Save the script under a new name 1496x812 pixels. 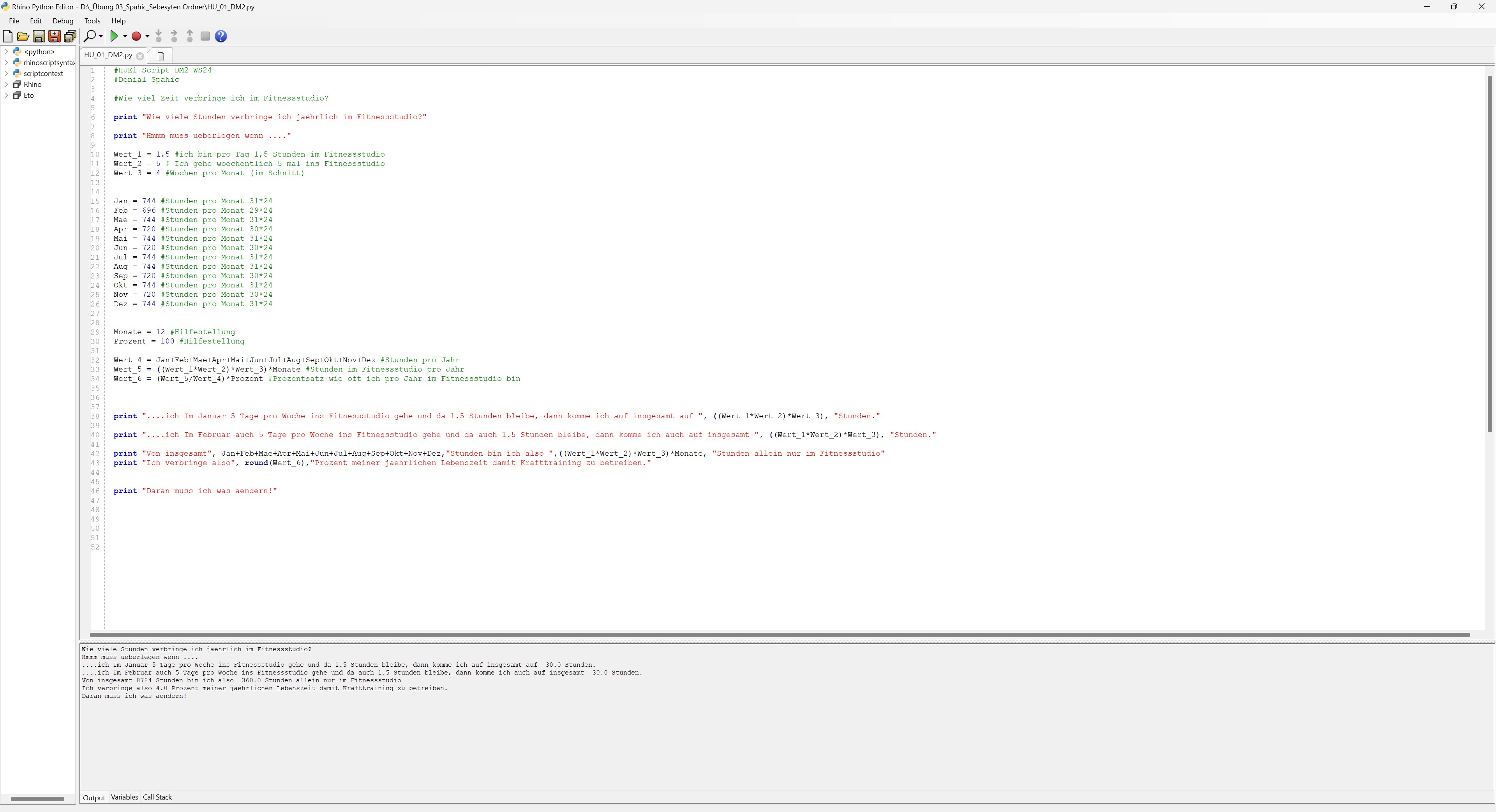tap(54, 36)
